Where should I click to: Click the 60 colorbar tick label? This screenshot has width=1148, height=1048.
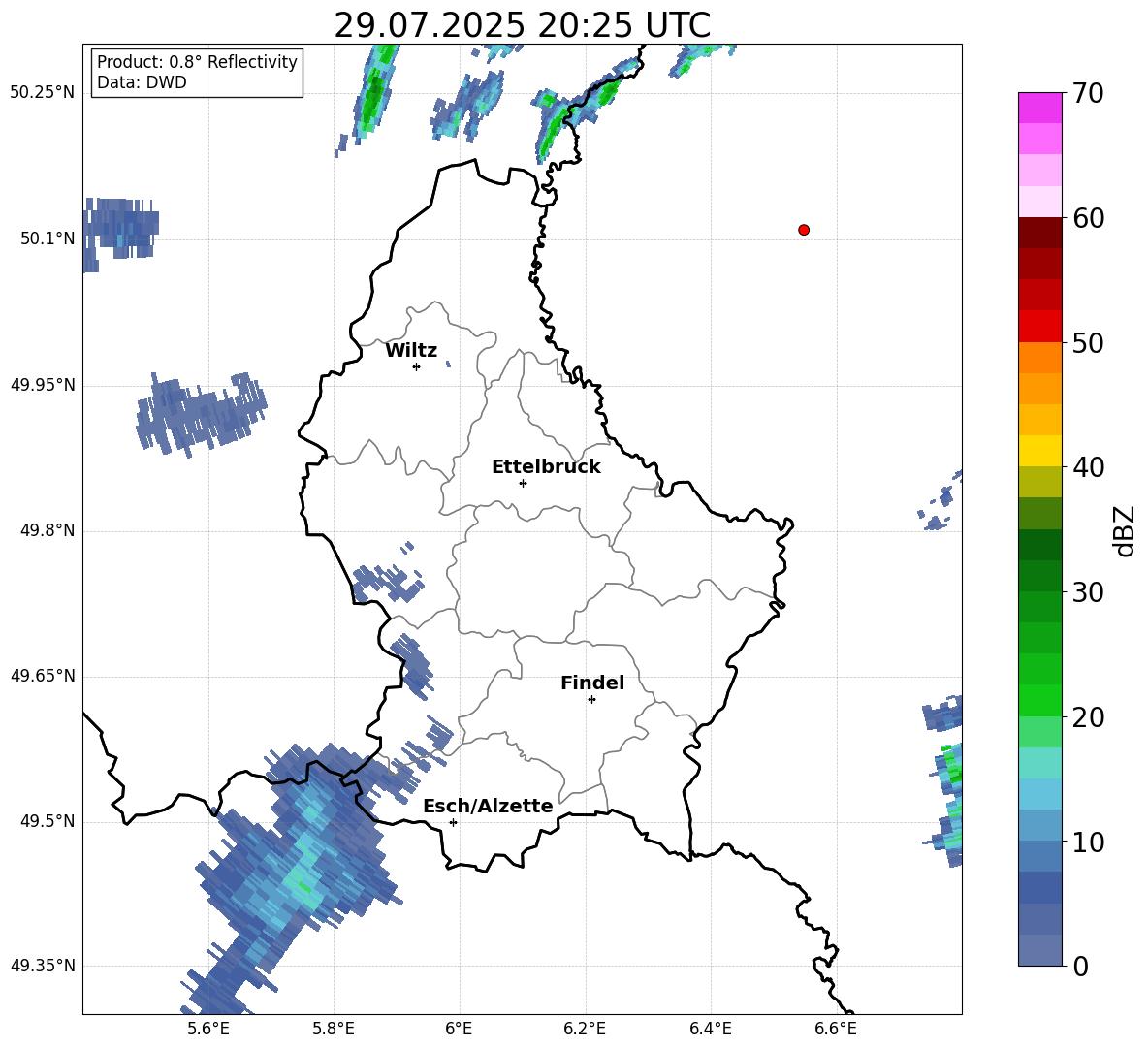1087,218
